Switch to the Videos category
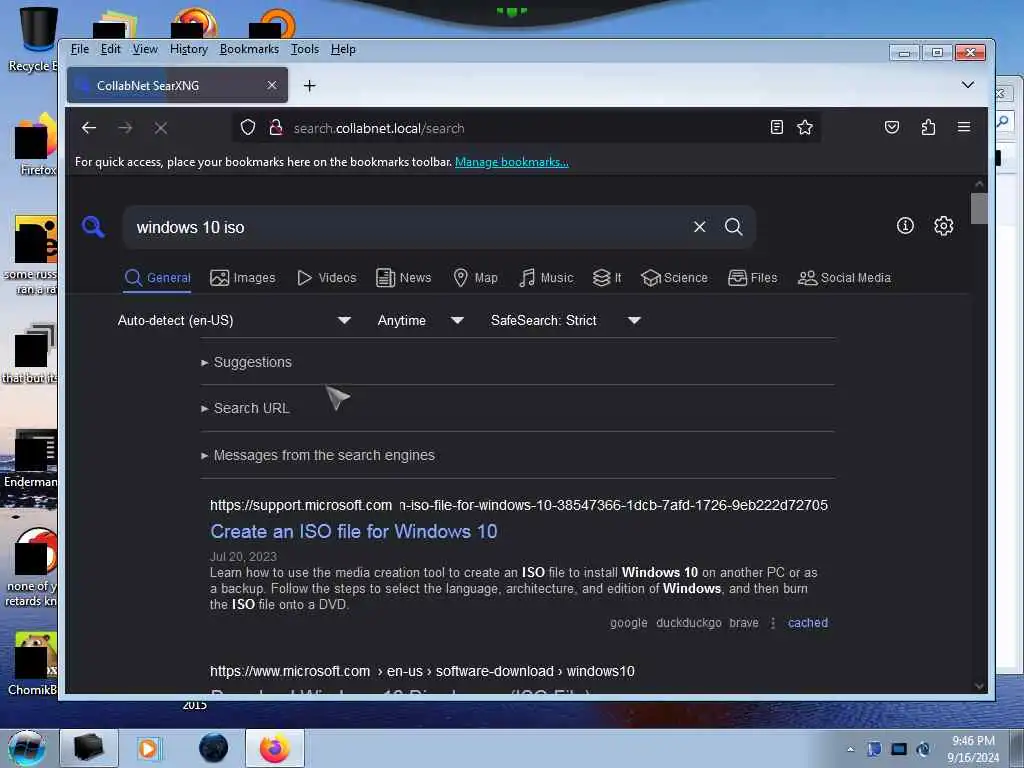Image resolution: width=1024 pixels, height=768 pixels. (327, 278)
